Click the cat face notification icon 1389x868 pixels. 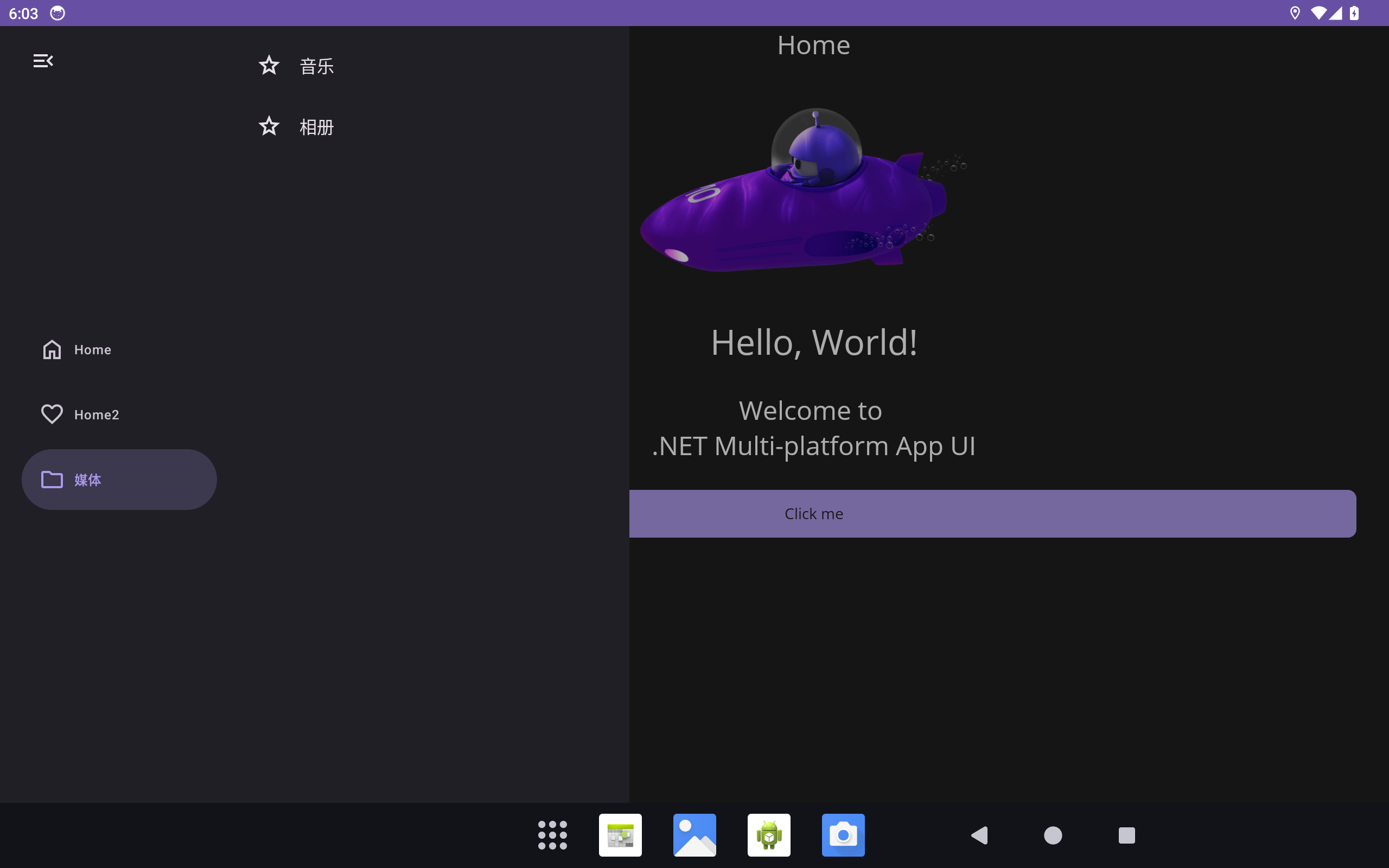pyautogui.click(x=58, y=13)
